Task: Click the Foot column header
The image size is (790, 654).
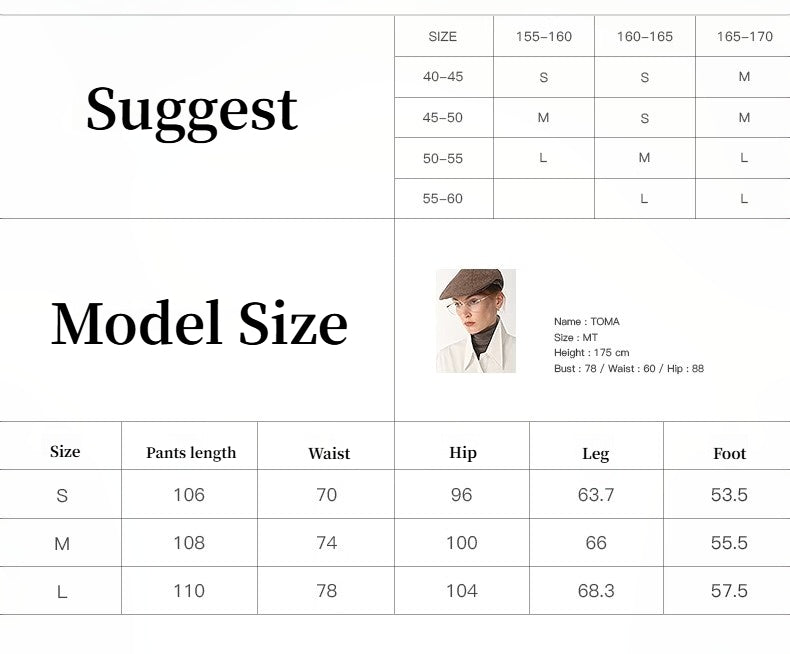Action: coord(729,454)
